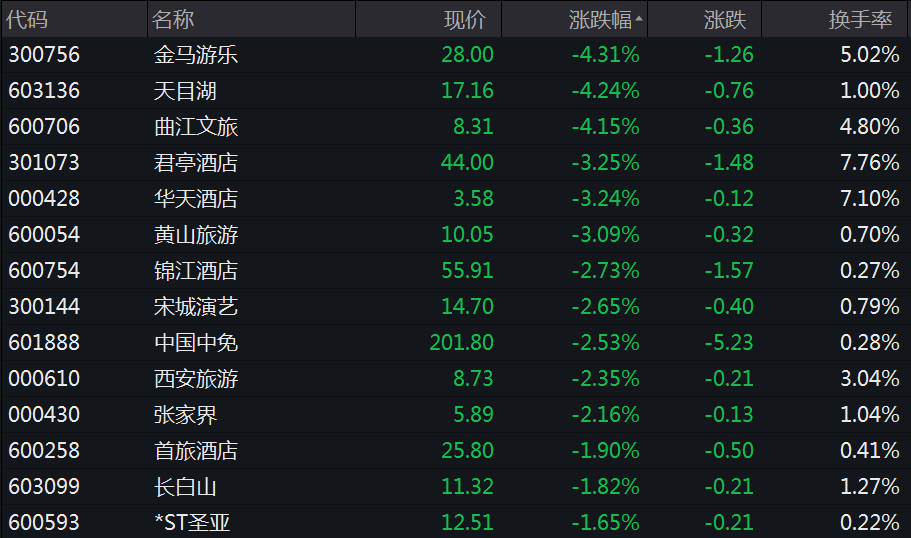Viewport: 911px width, 538px height.
Task: Select the -4.24% change value
Action: (605, 91)
